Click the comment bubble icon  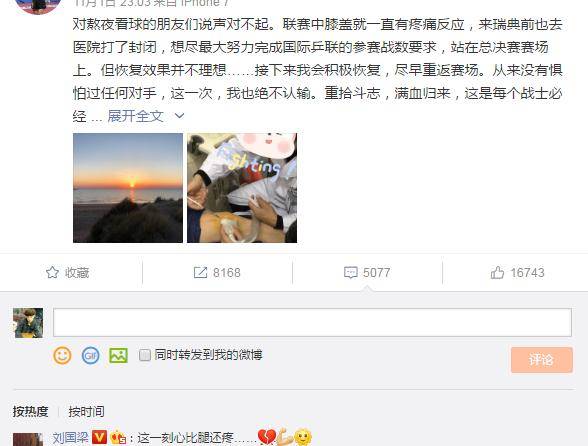point(351,272)
